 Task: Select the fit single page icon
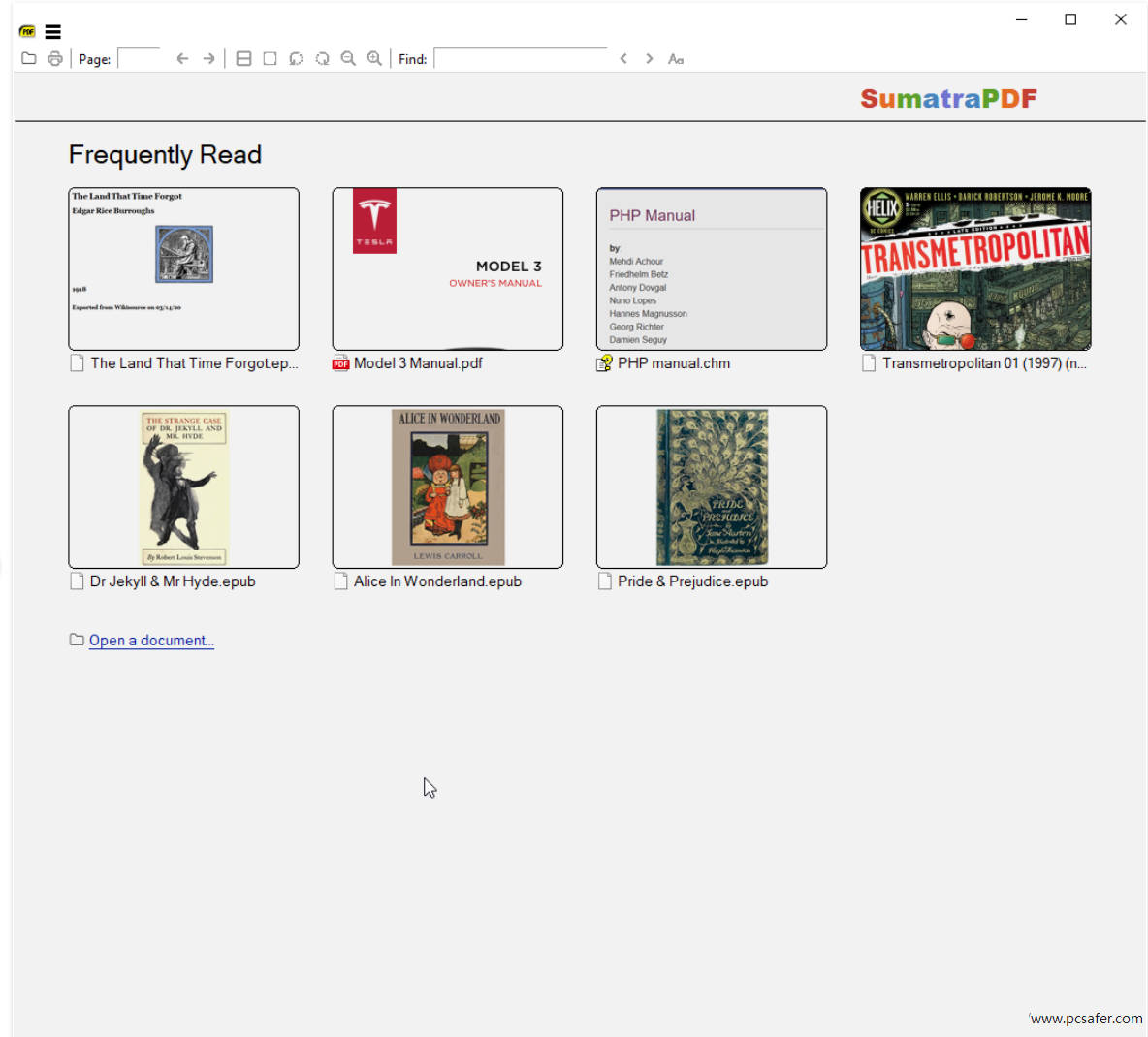pyautogui.click(x=271, y=59)
